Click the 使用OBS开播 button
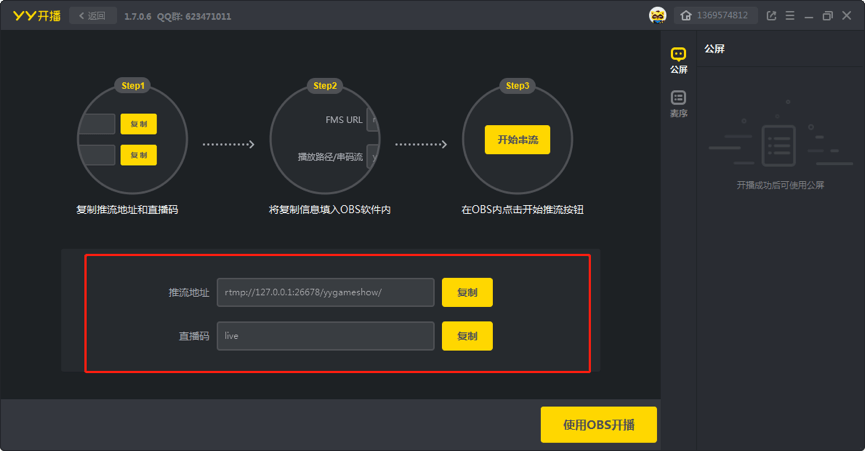This screenshot has width=865, height=451. pyautogui.click(x=599, y=425)
